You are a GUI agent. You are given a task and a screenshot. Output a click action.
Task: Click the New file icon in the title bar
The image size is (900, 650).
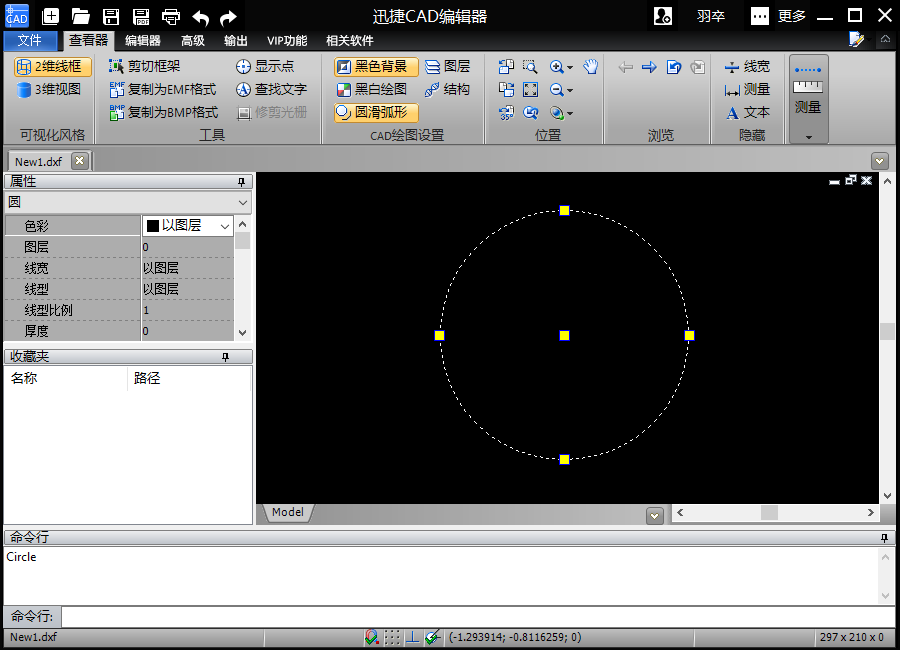click(x=51, y=16)
